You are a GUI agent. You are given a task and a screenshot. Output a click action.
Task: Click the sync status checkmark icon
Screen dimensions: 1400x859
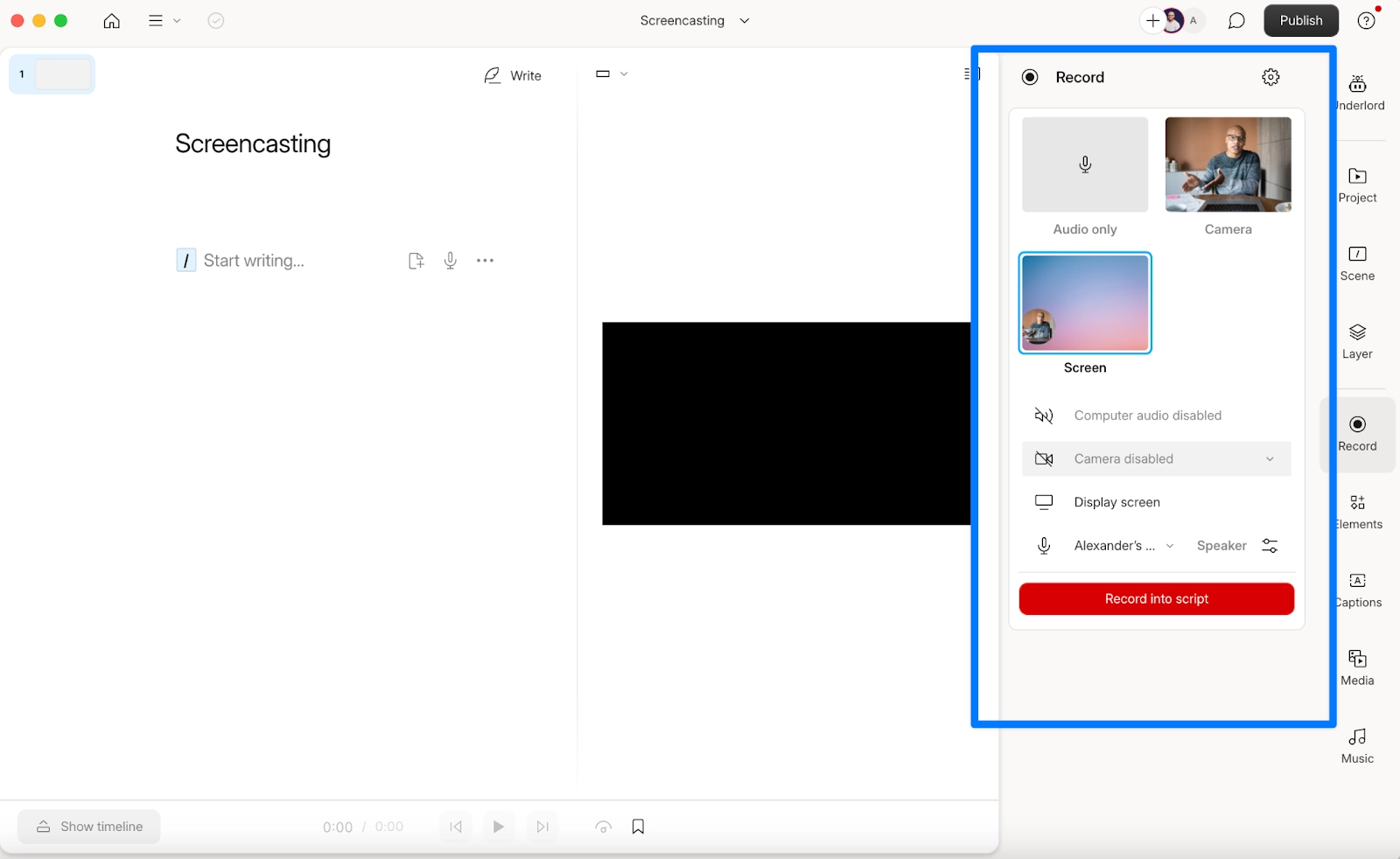[216, 21]
